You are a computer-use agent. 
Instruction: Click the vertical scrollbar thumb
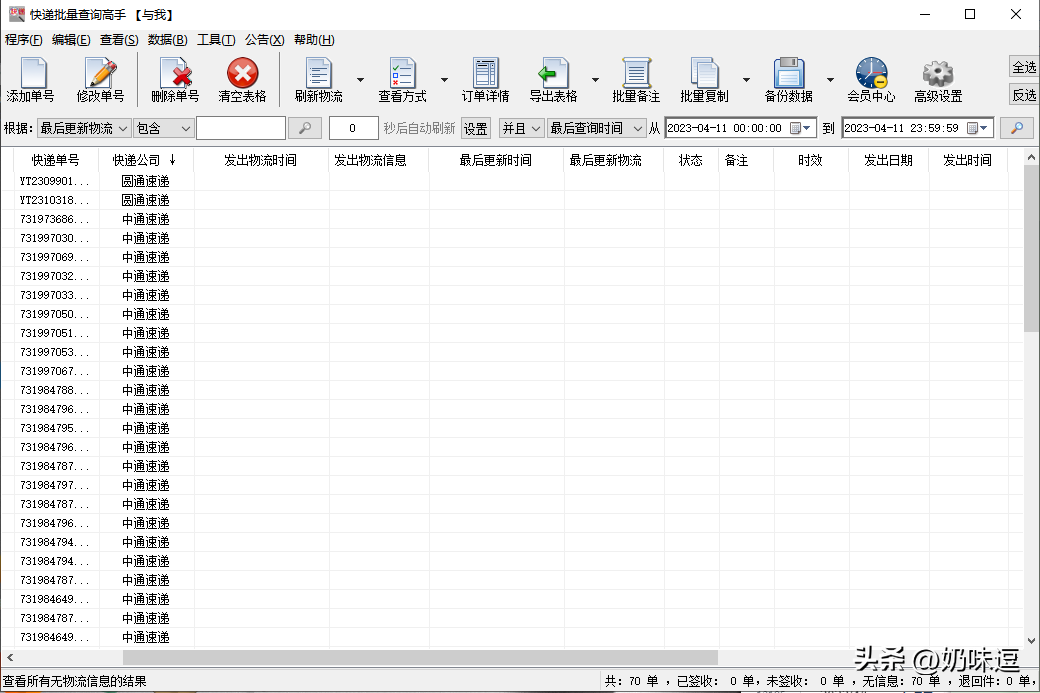tap(1031, 249)
